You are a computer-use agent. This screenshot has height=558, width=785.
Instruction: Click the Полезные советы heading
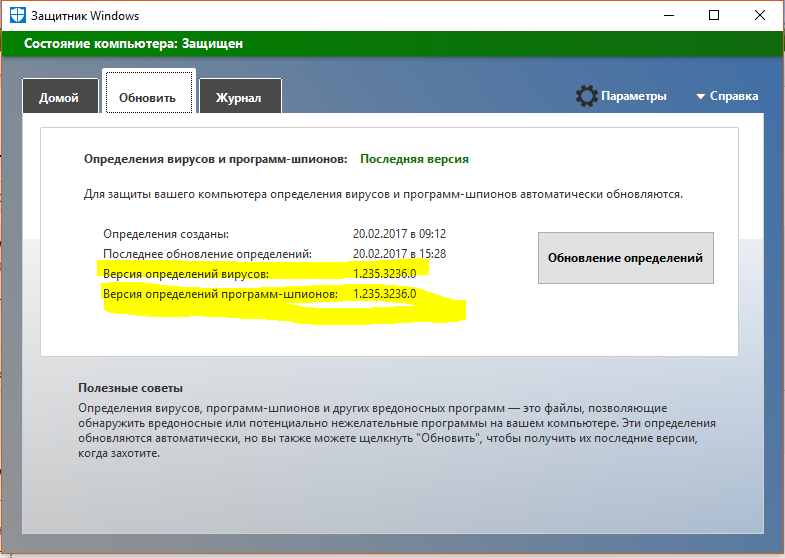(130, 388)
